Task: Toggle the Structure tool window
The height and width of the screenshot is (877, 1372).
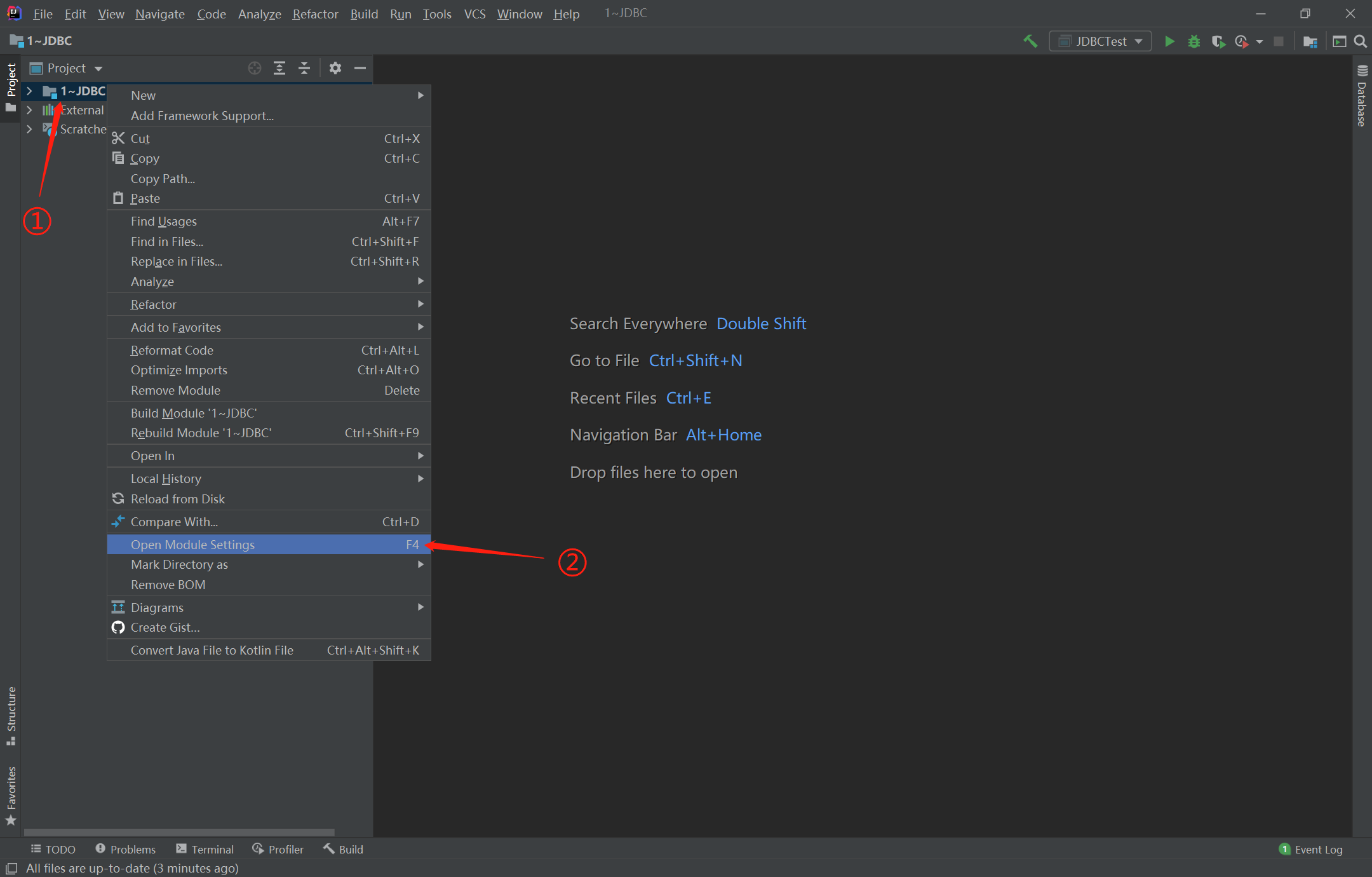Action: 11,715
